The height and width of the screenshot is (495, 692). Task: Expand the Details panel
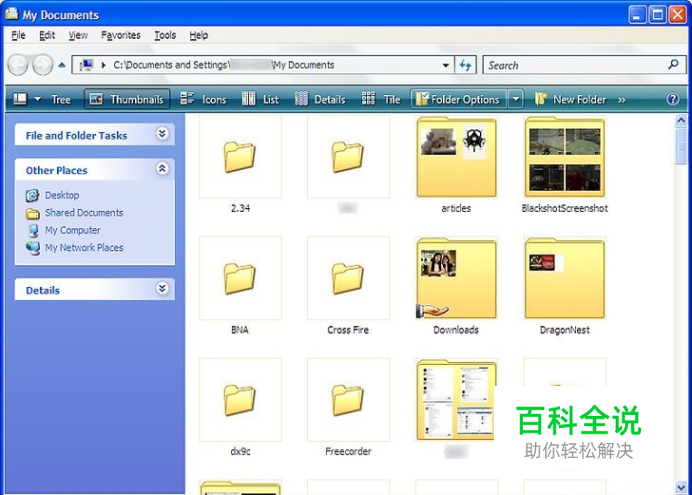coord(162,288)
